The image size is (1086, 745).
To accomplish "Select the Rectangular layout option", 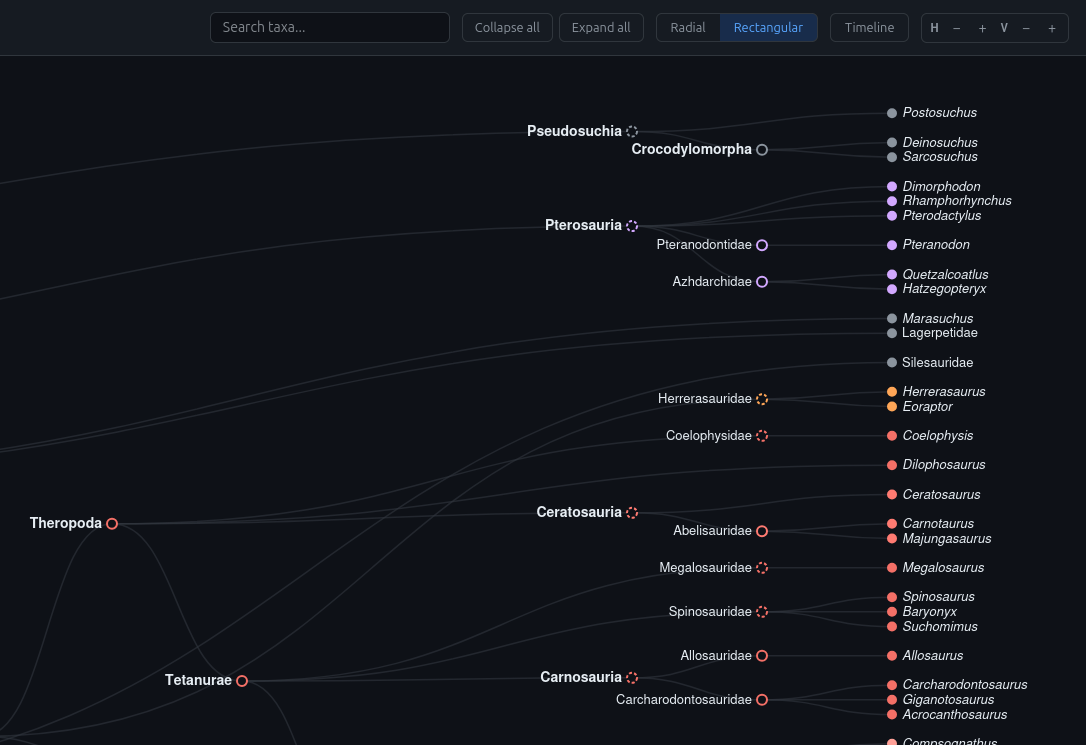I will point(768,28).
